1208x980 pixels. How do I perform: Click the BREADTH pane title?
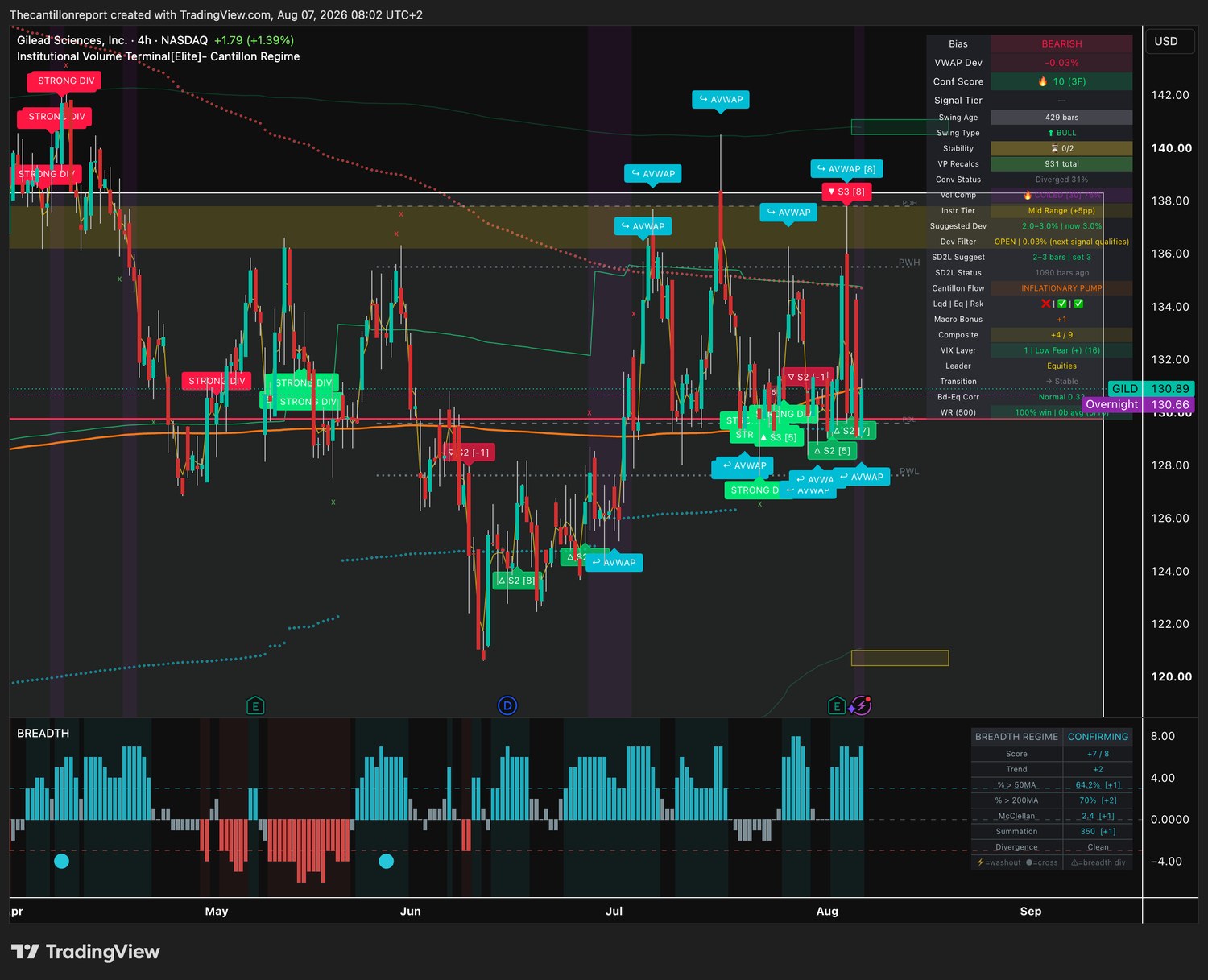click(x=43, y=733)
